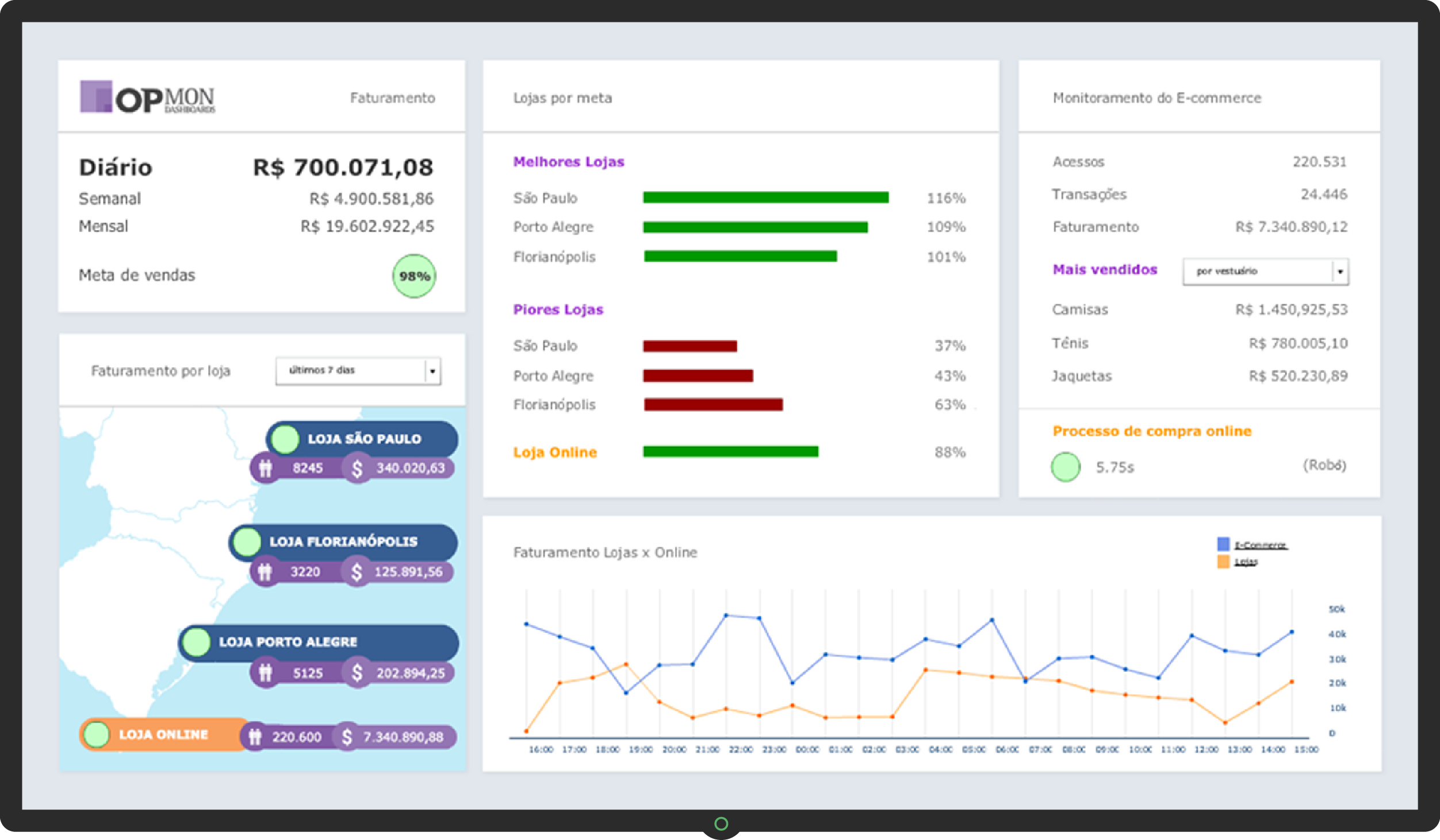1440x840 pixels.
Task: Click the Tênis row value R$ 780.005,10
Action: (1298, 343)
